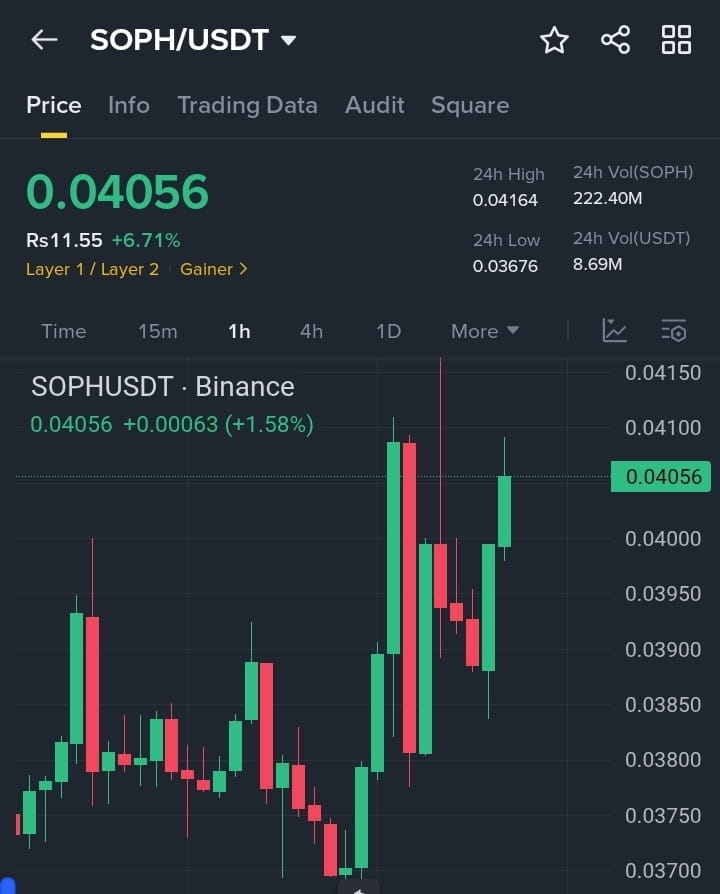Expand the SOPH/USDT pair selector dropdown

click(288, 40)
